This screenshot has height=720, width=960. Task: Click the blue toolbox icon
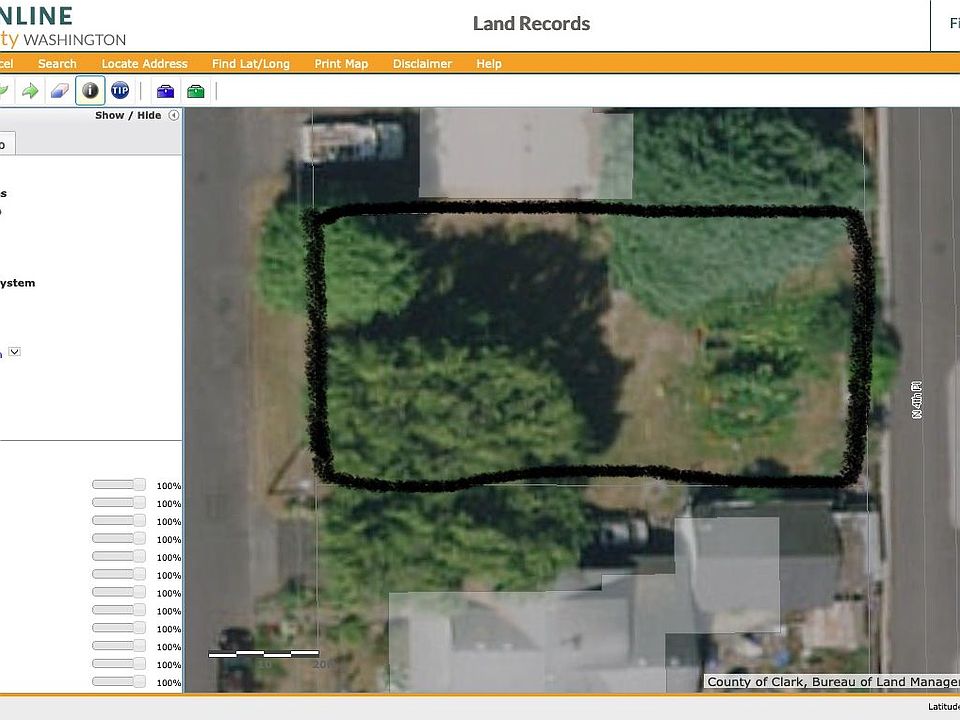165,91
